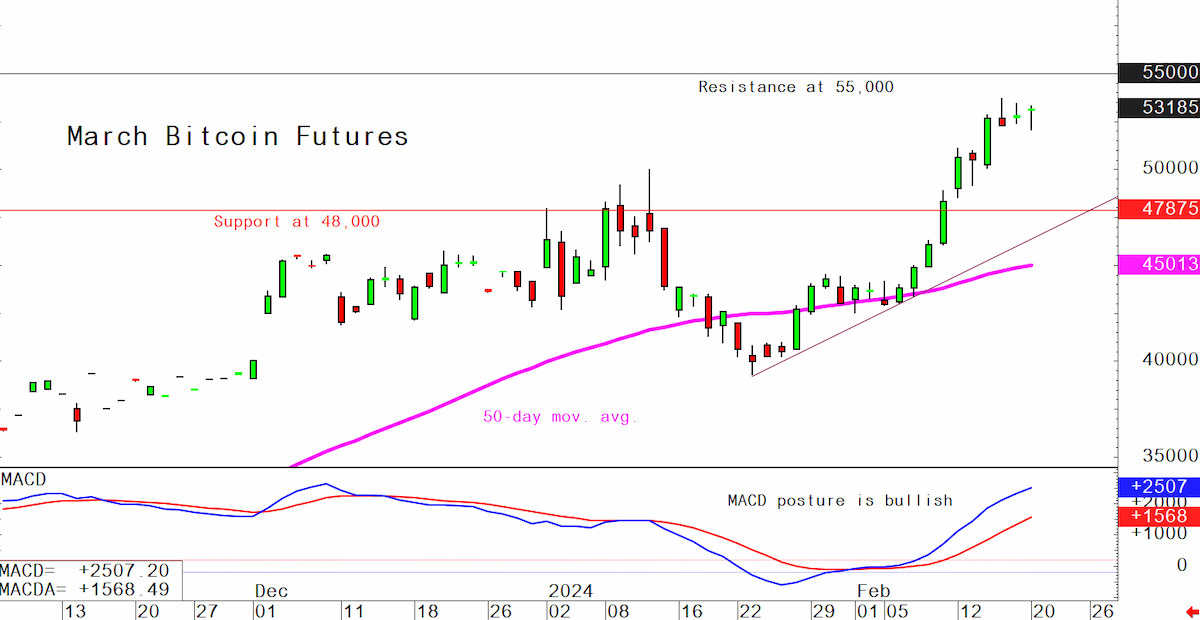1200x620 pixels.
Task: Click the '50-day mov. avg.' label
Action: click(x=560, y=416)
